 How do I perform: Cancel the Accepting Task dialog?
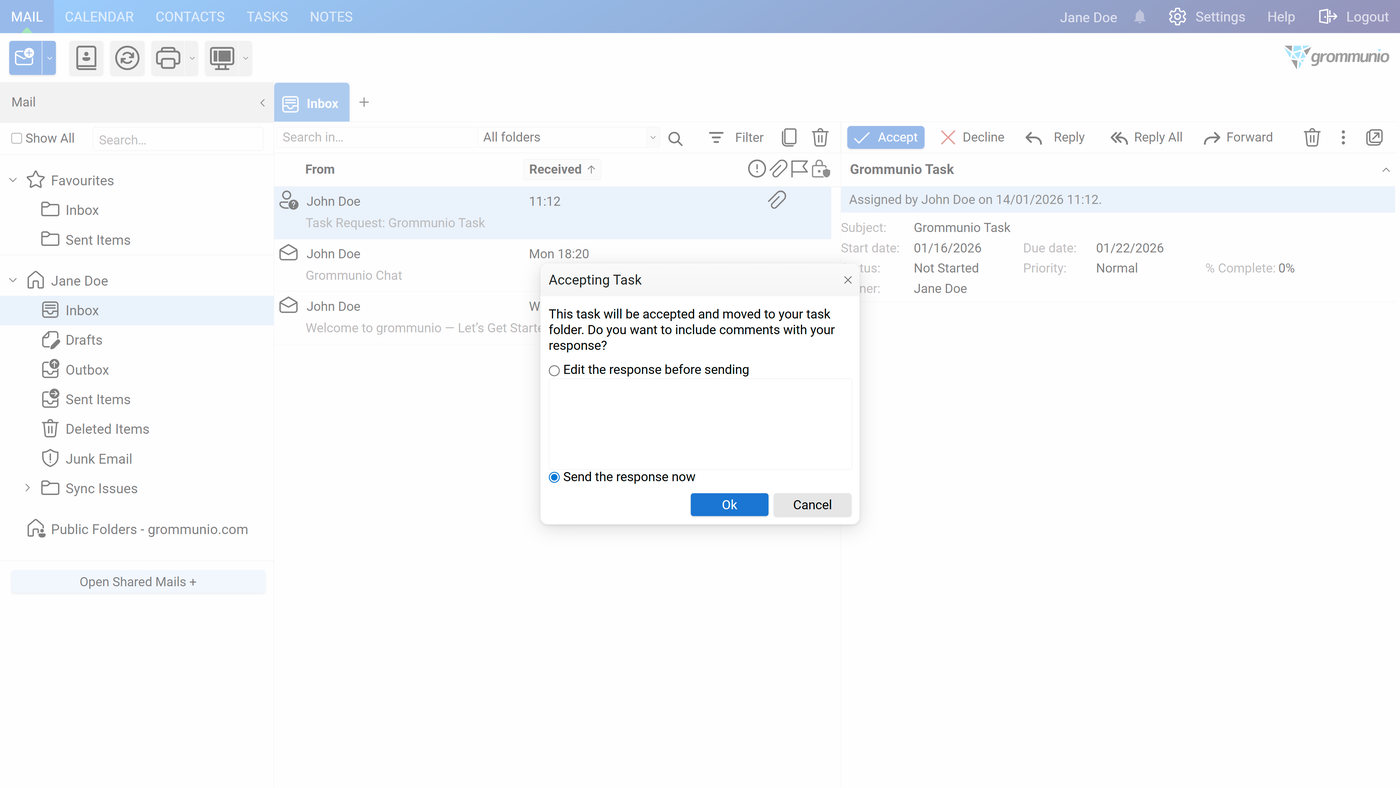pos(812,505)
